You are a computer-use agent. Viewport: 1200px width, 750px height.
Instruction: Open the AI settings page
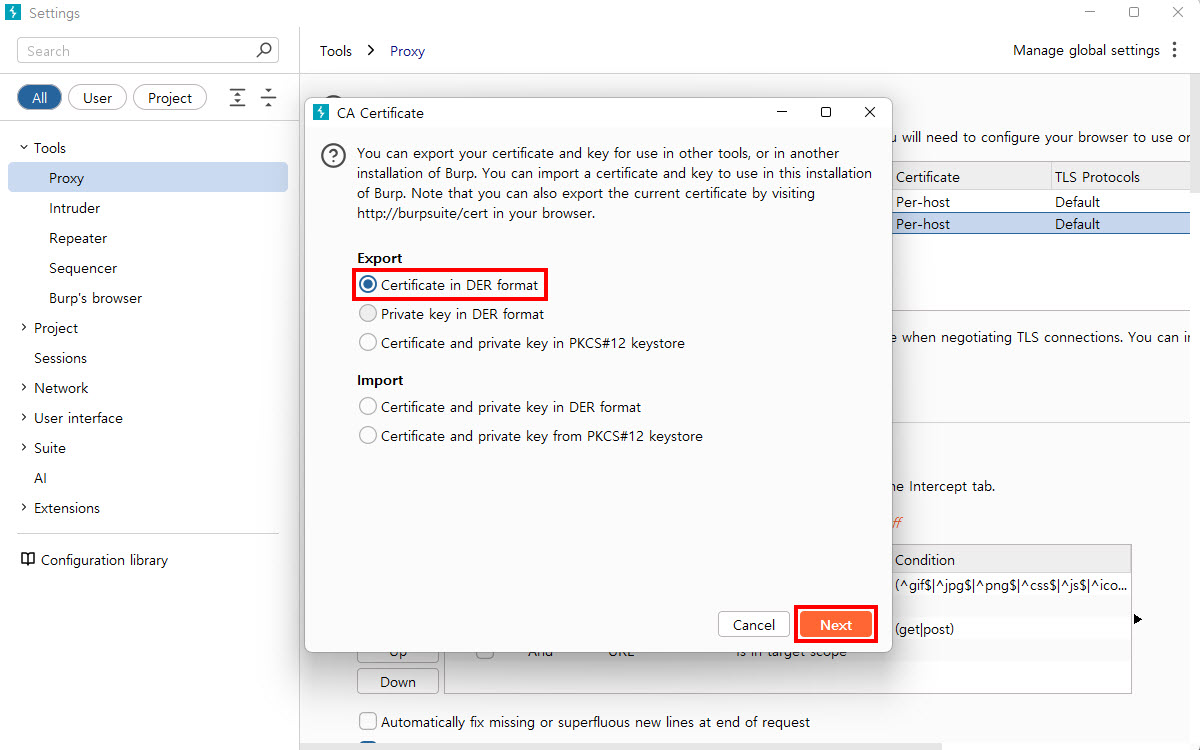tap(40, 478)
